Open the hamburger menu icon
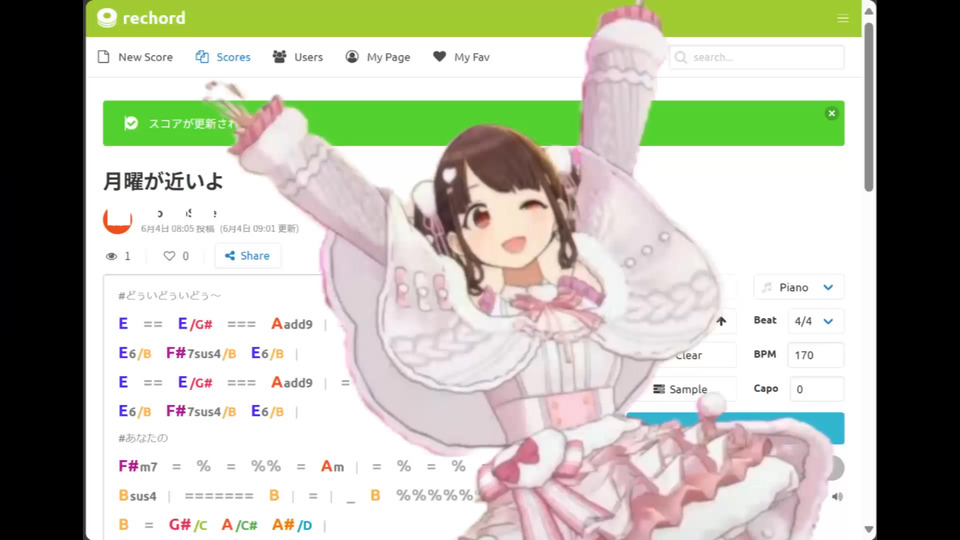Viewport: 960px width, 540px height. click(843, 18)
